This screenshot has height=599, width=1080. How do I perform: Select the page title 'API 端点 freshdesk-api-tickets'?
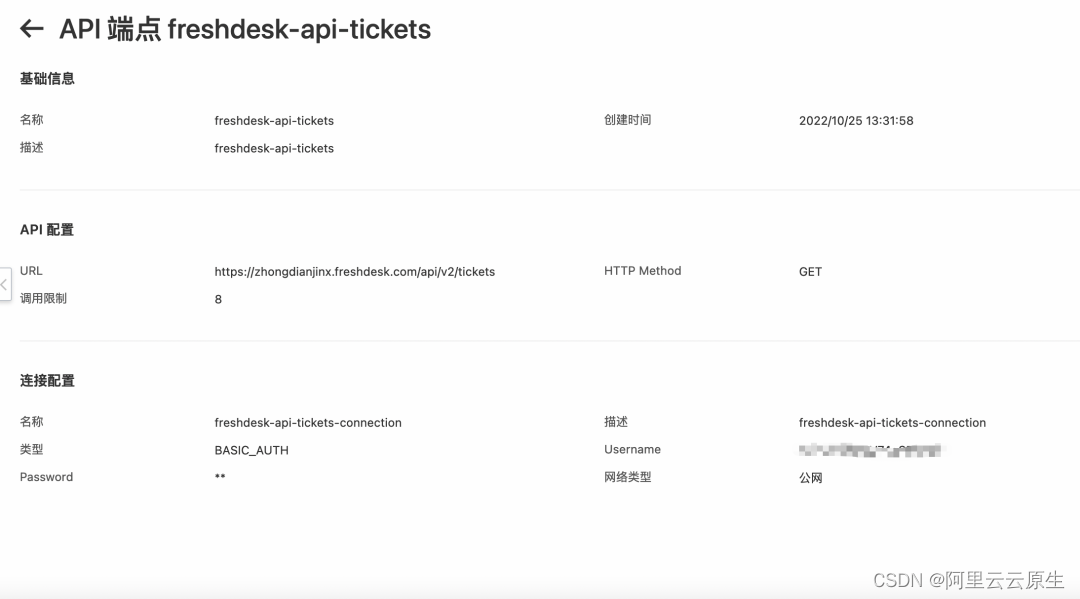245,29
